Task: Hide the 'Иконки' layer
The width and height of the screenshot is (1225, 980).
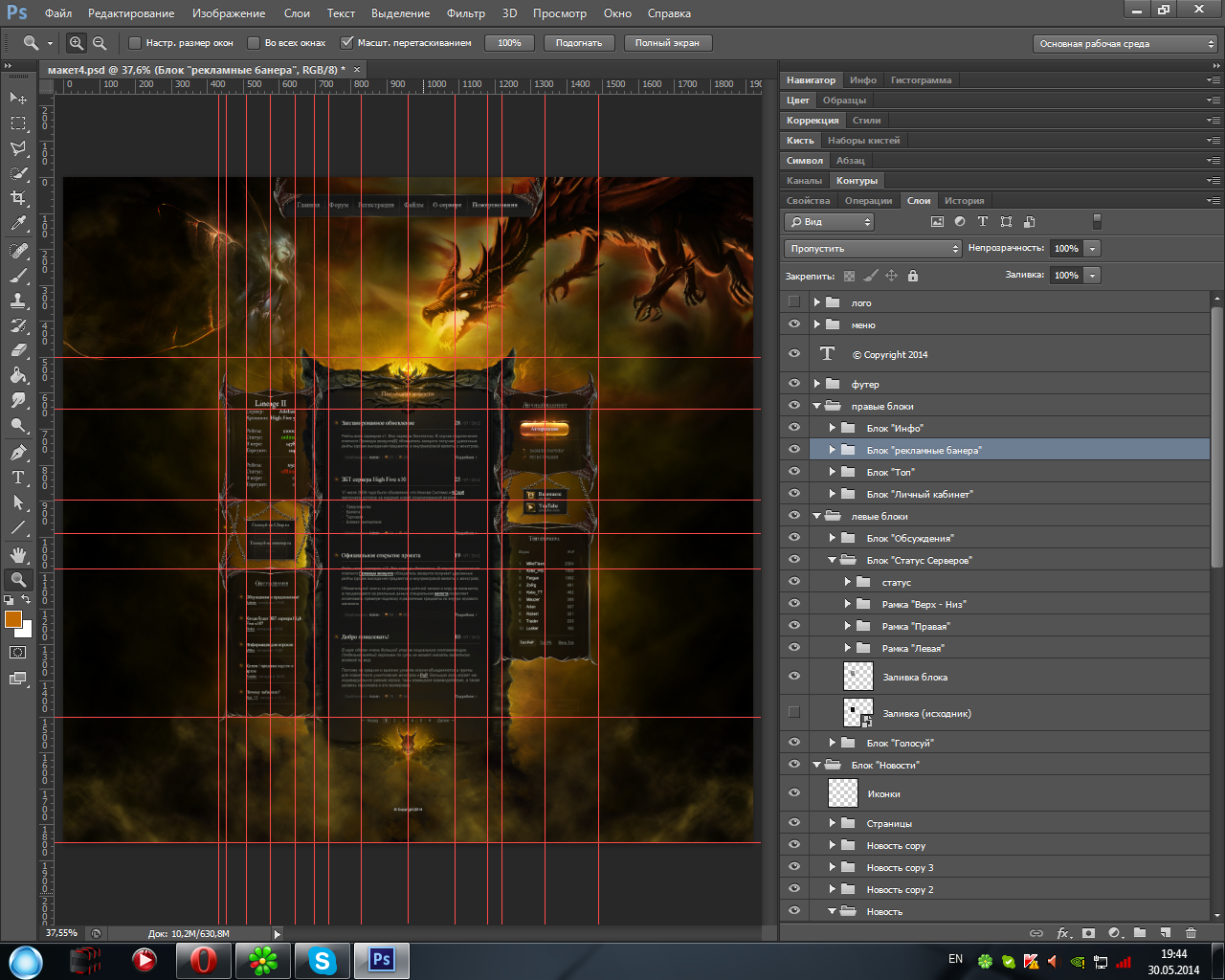Action: tap(794, 793)
